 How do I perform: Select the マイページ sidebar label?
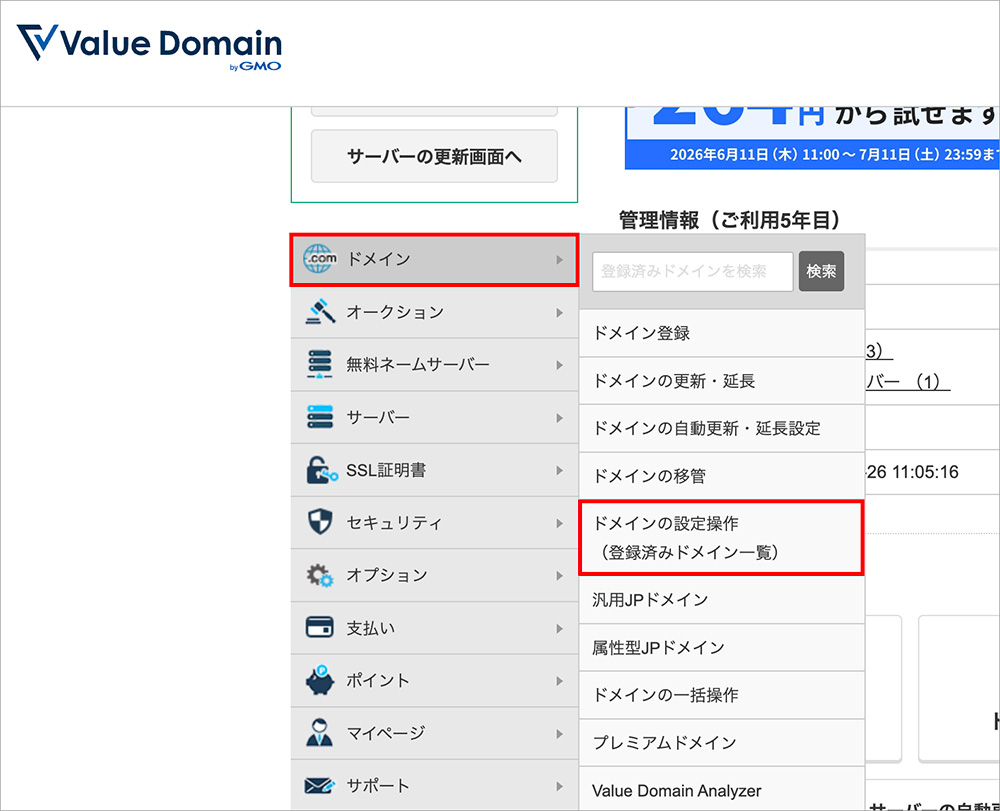coord(386,734)
